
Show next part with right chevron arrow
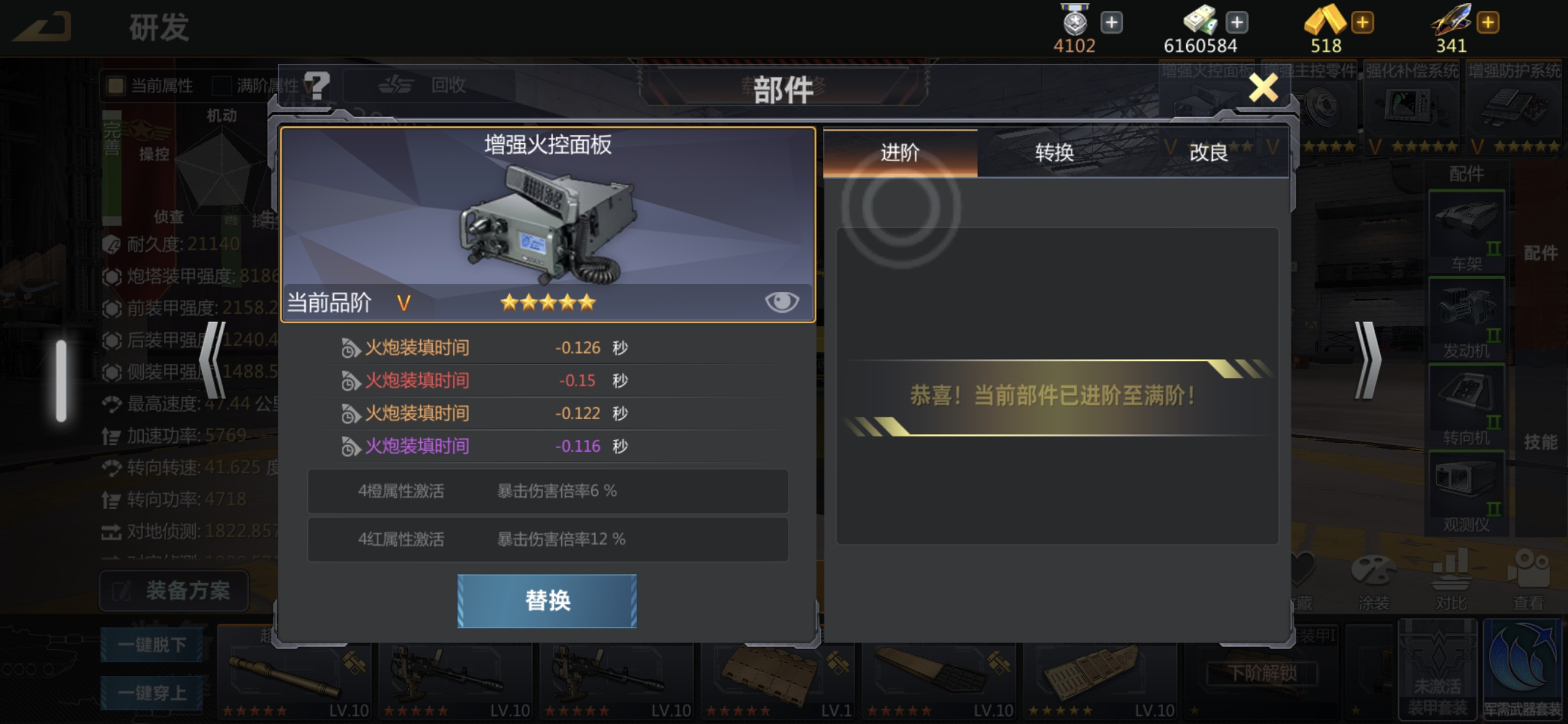coord(1368,360)
